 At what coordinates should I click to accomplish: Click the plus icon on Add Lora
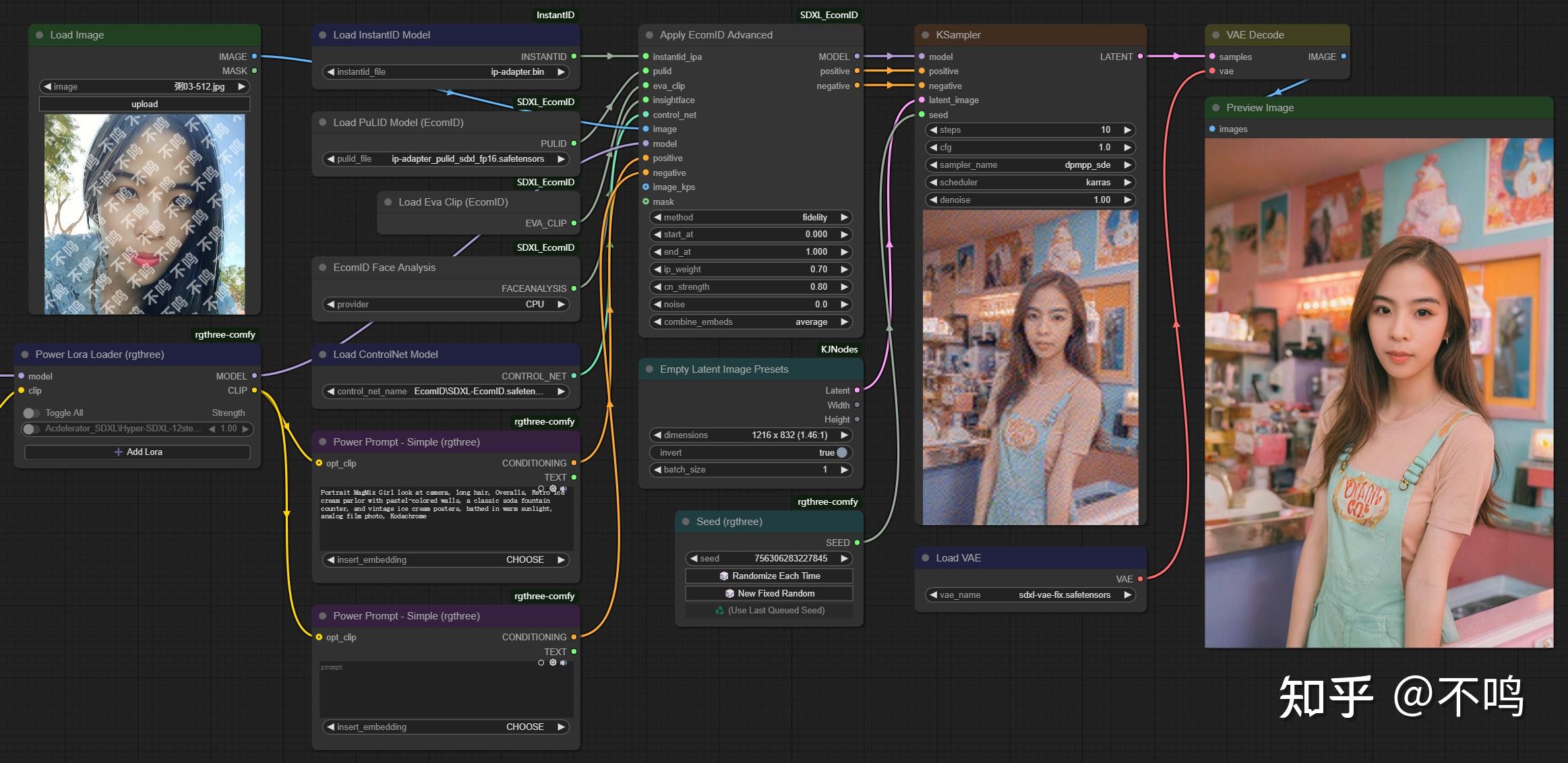(x=118, y=452)
